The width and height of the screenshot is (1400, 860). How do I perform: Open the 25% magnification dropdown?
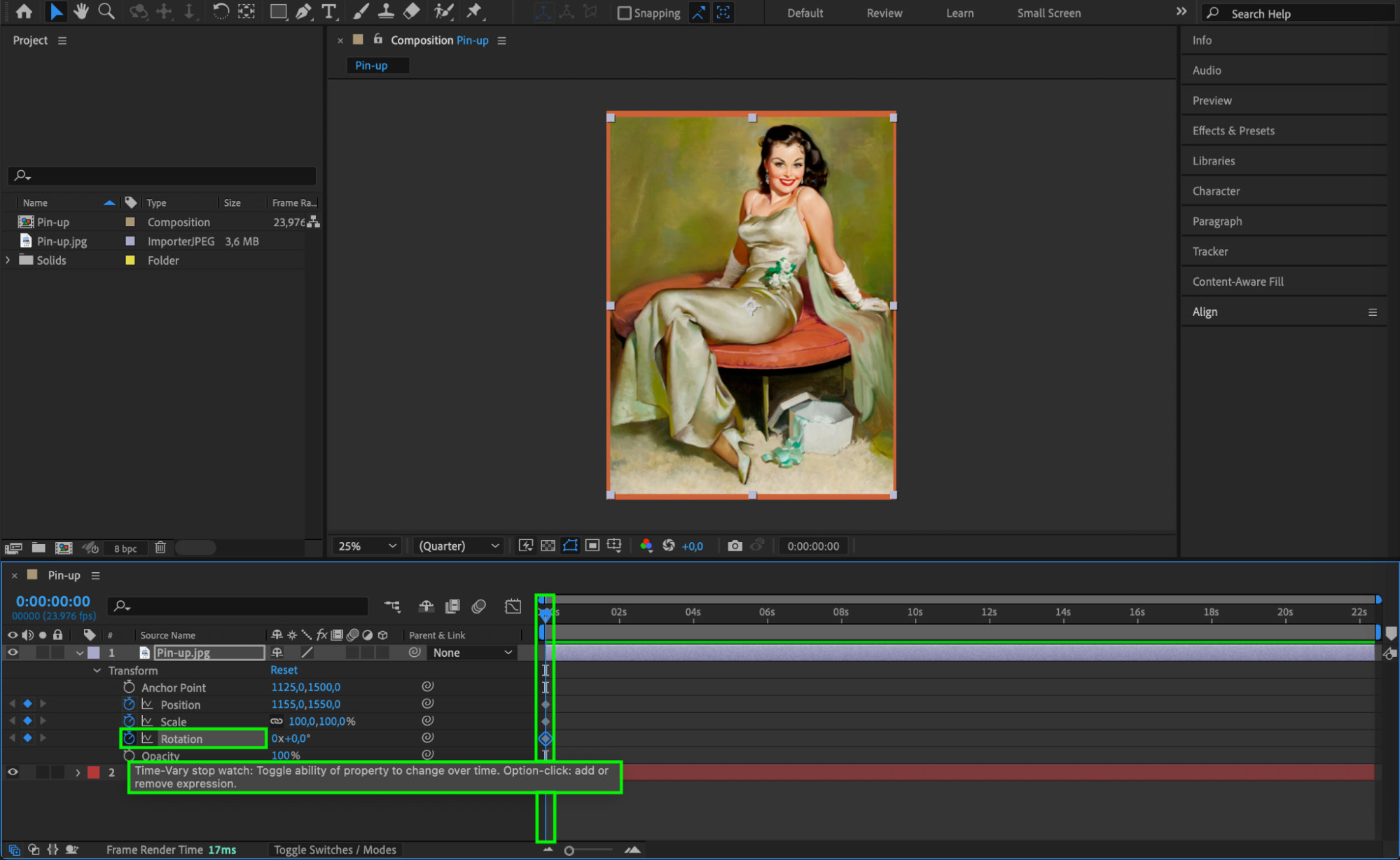367,546
